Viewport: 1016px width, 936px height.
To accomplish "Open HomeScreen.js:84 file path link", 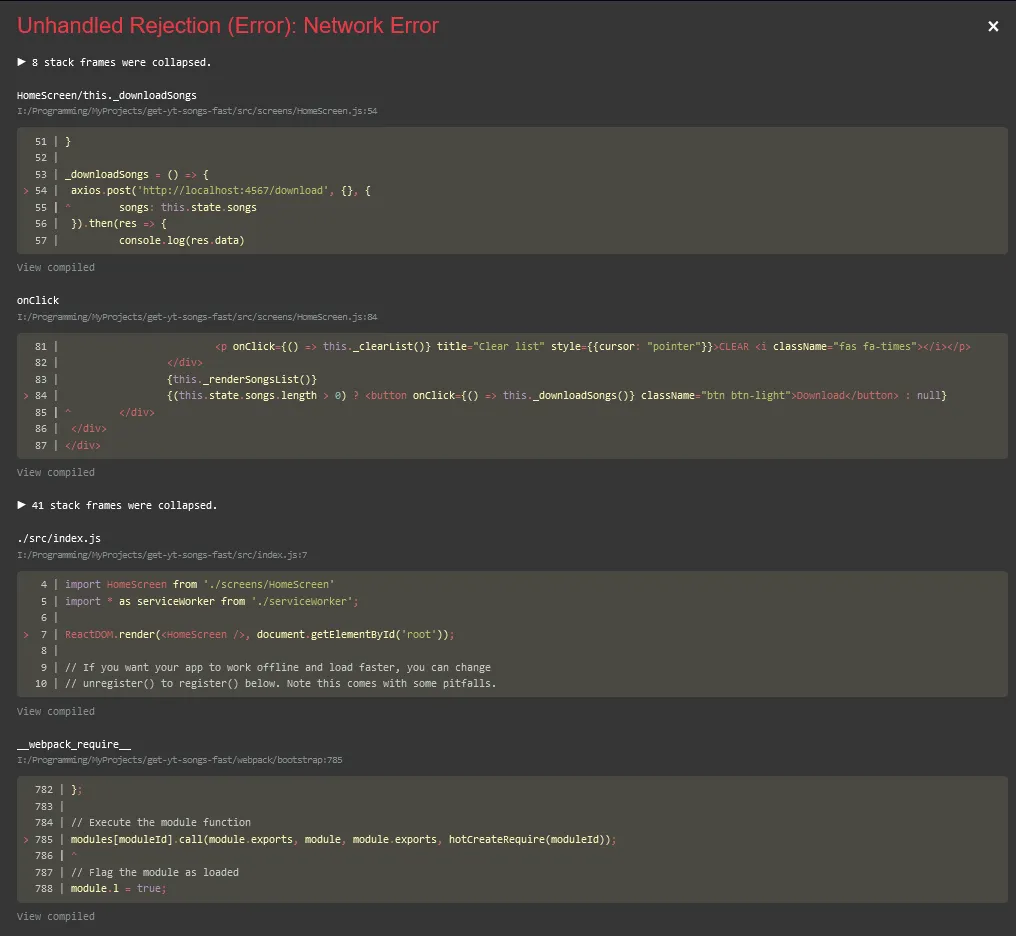I will pos(197,317).
